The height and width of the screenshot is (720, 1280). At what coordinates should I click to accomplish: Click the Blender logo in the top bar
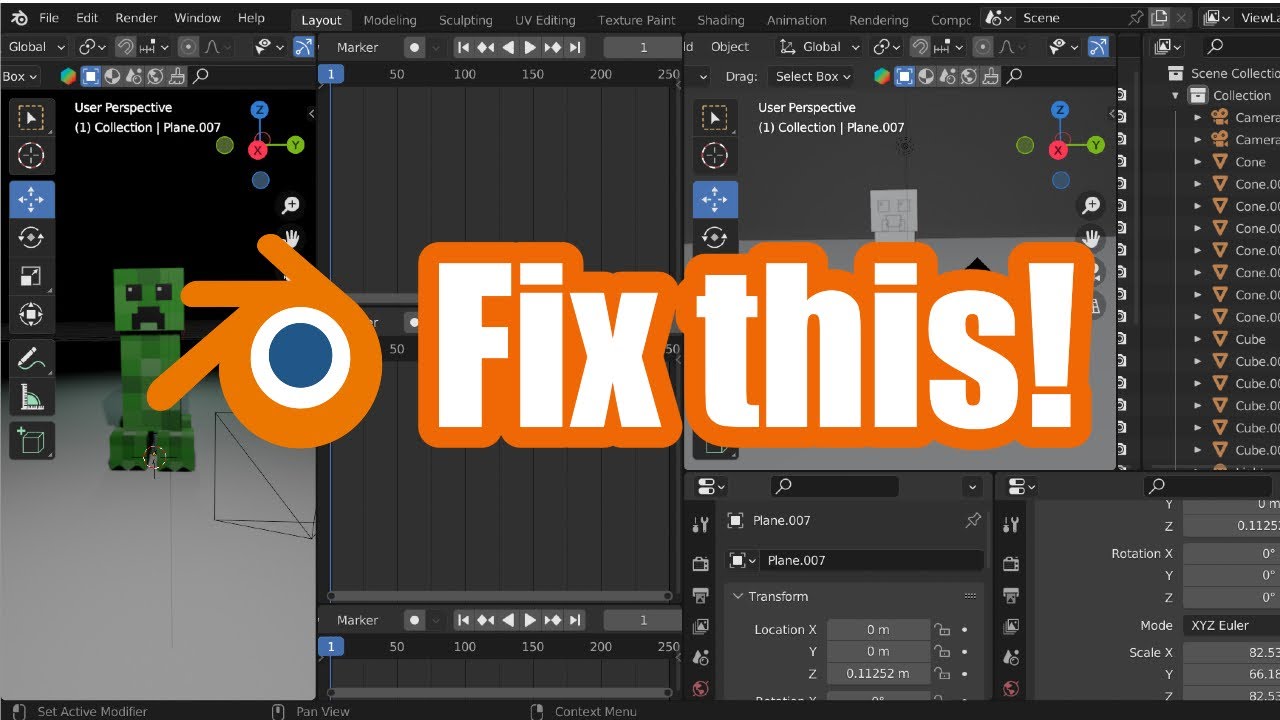(x=19, y=18)
